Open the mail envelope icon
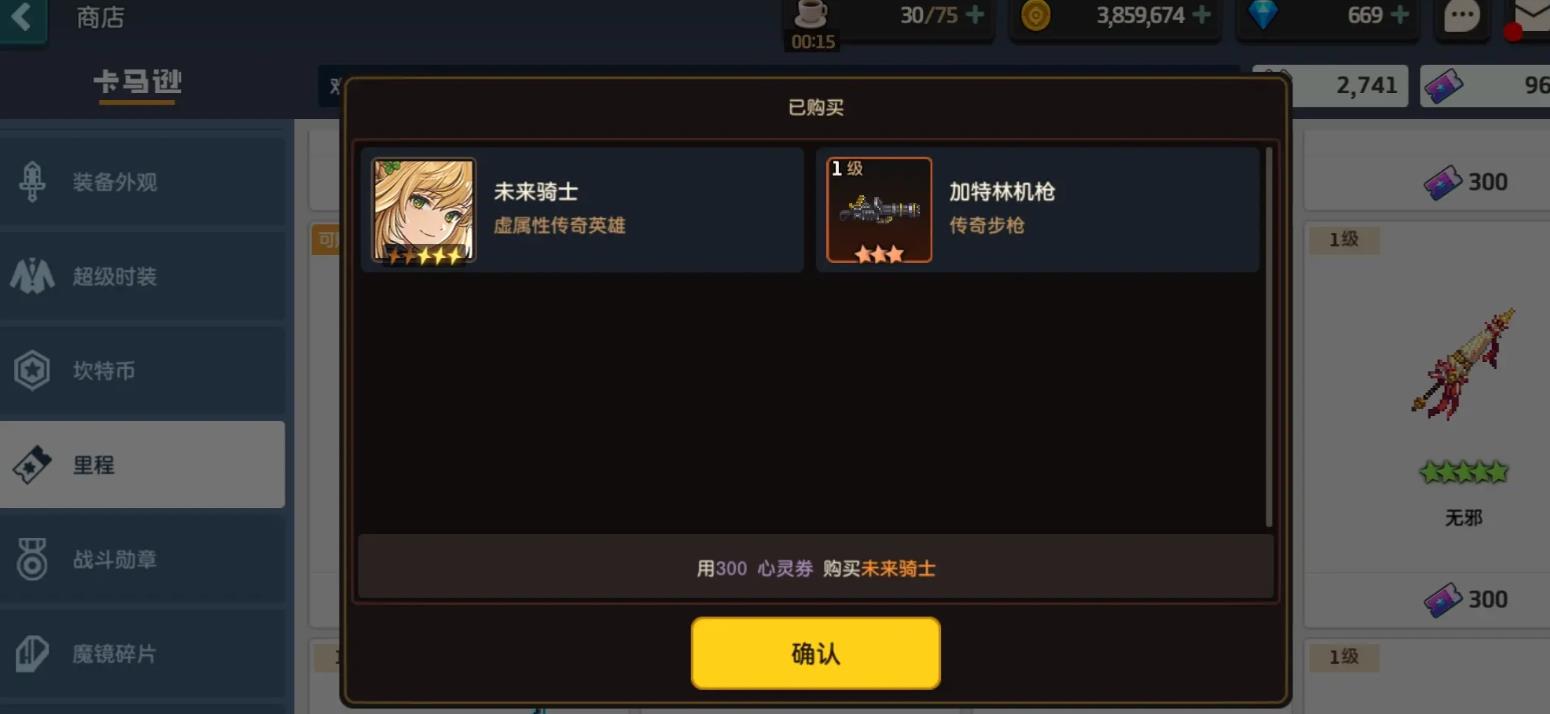The width and height of the screenshot is (1550, 714). point(1530,14)
